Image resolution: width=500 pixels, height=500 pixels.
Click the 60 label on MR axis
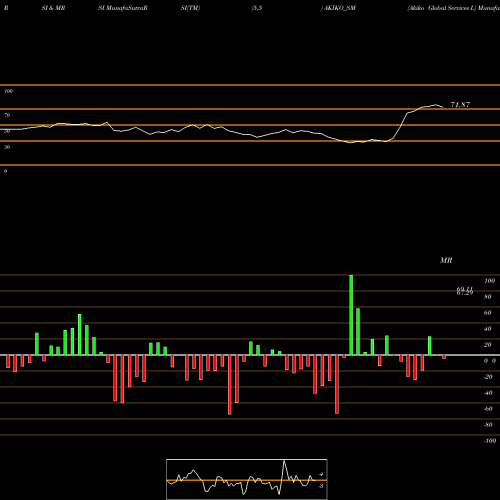pyautogui.click(x=488, y=313)
